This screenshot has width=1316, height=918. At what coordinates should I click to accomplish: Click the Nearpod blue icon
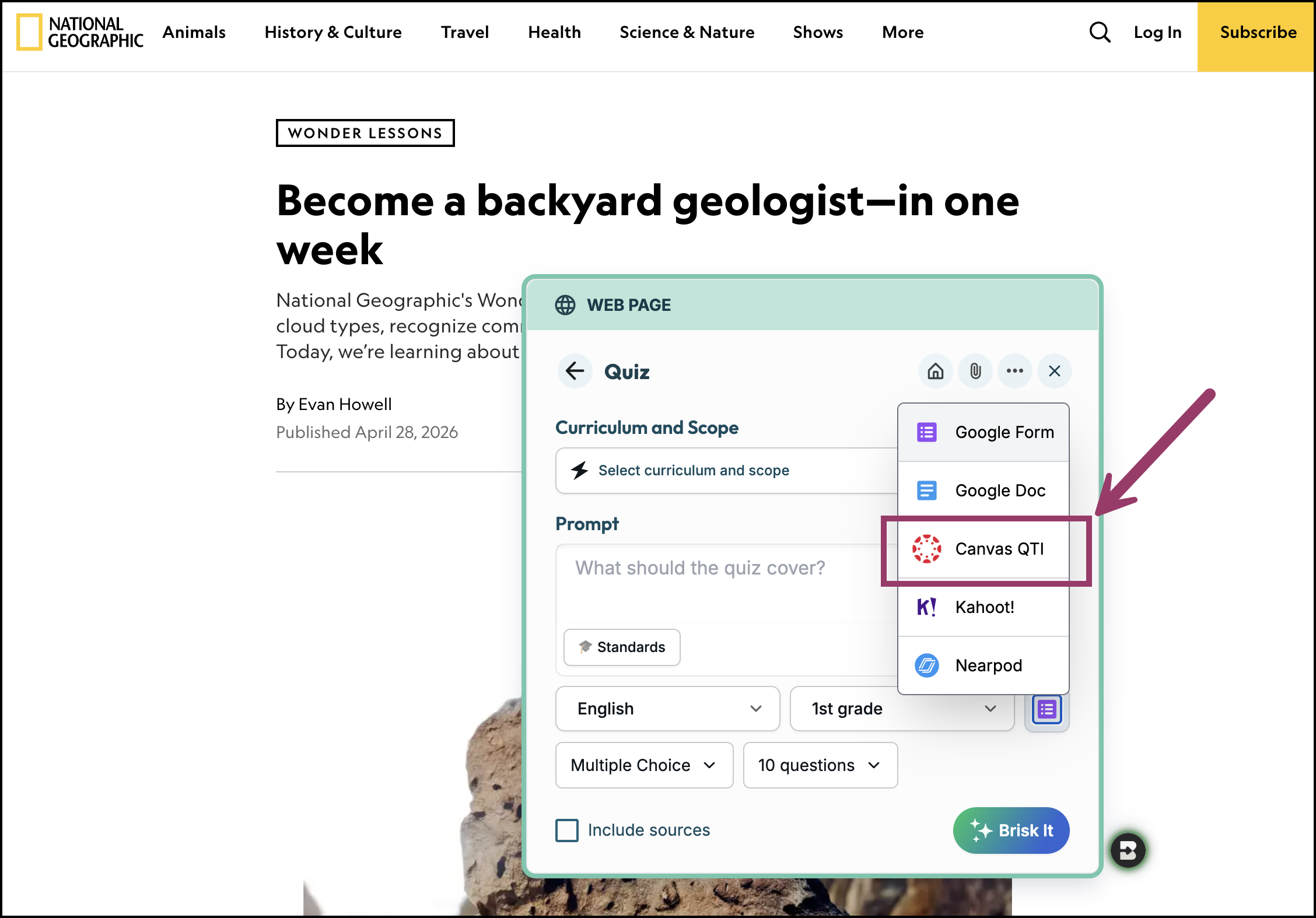927,665
